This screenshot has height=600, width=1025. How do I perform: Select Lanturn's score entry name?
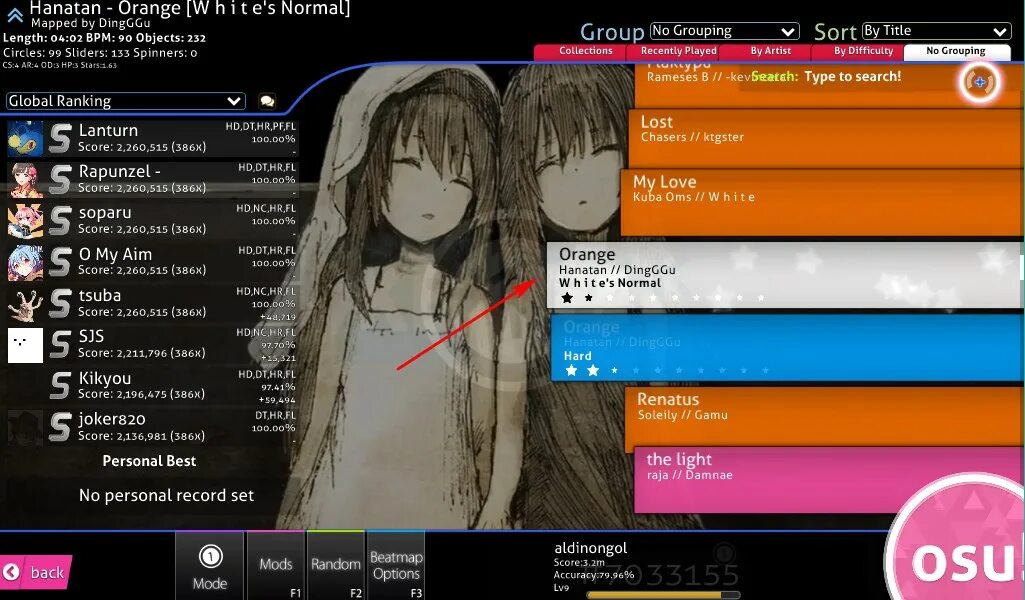click(x=108, y=131)
